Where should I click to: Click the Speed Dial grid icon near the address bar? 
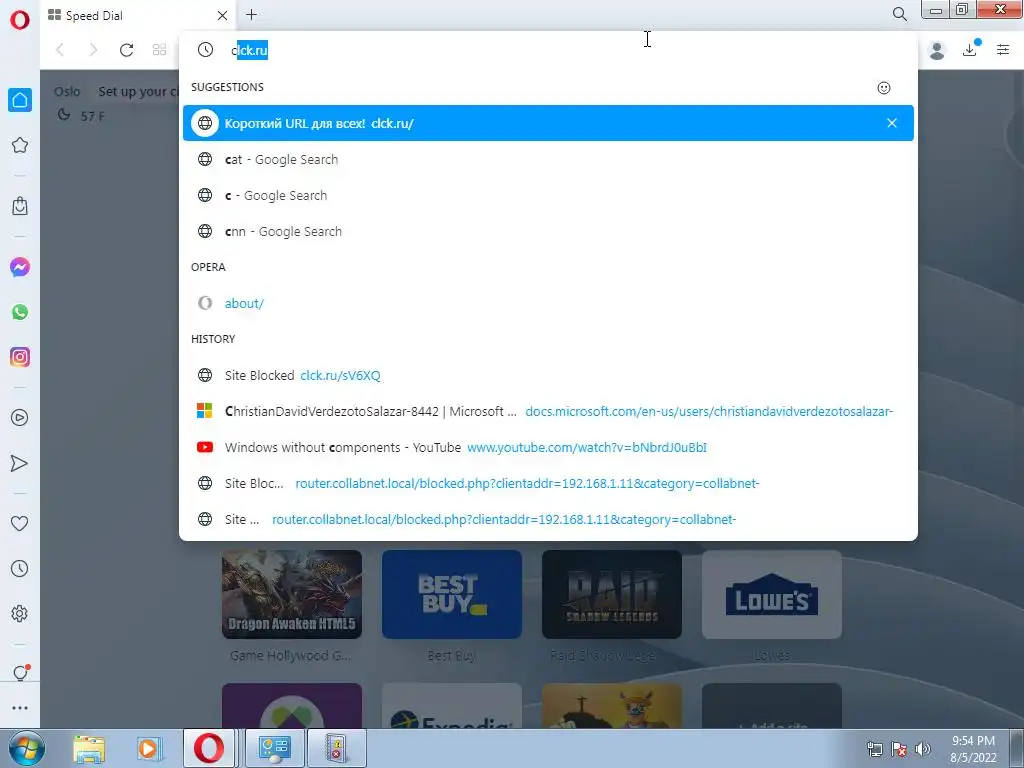pos(159,50)
